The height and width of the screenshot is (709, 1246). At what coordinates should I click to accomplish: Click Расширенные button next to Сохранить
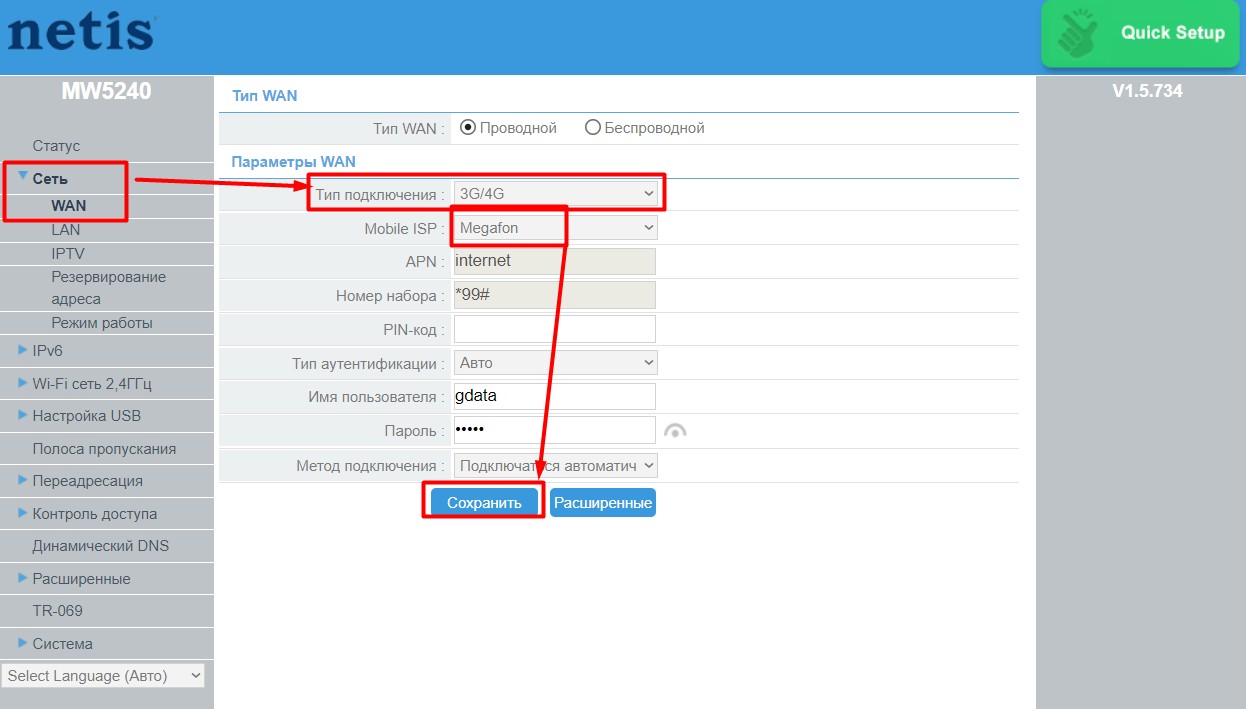[x=603, y=503]
